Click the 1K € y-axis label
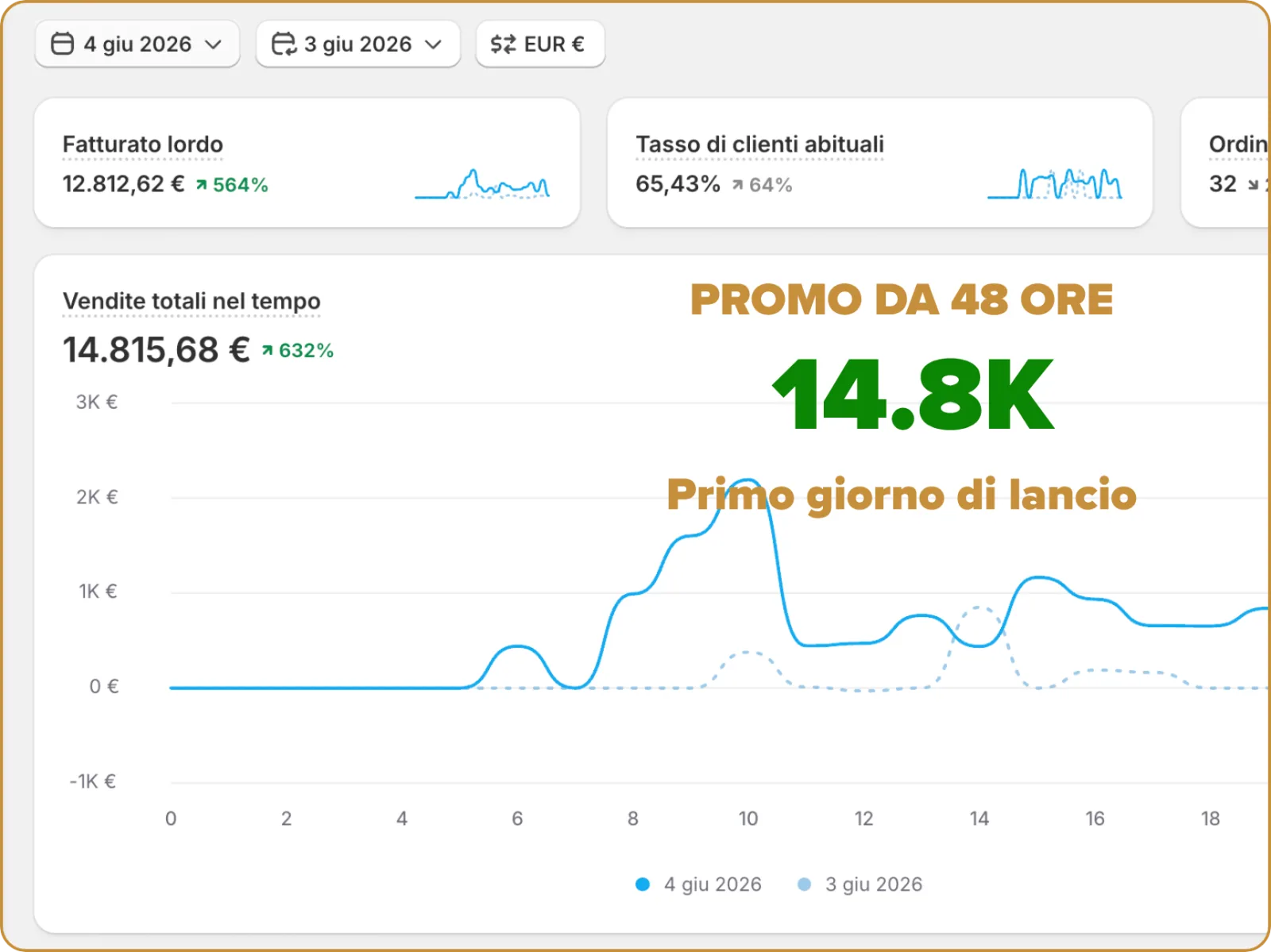Viewport: 1271px width, 952px height. (x=98, y=592)
